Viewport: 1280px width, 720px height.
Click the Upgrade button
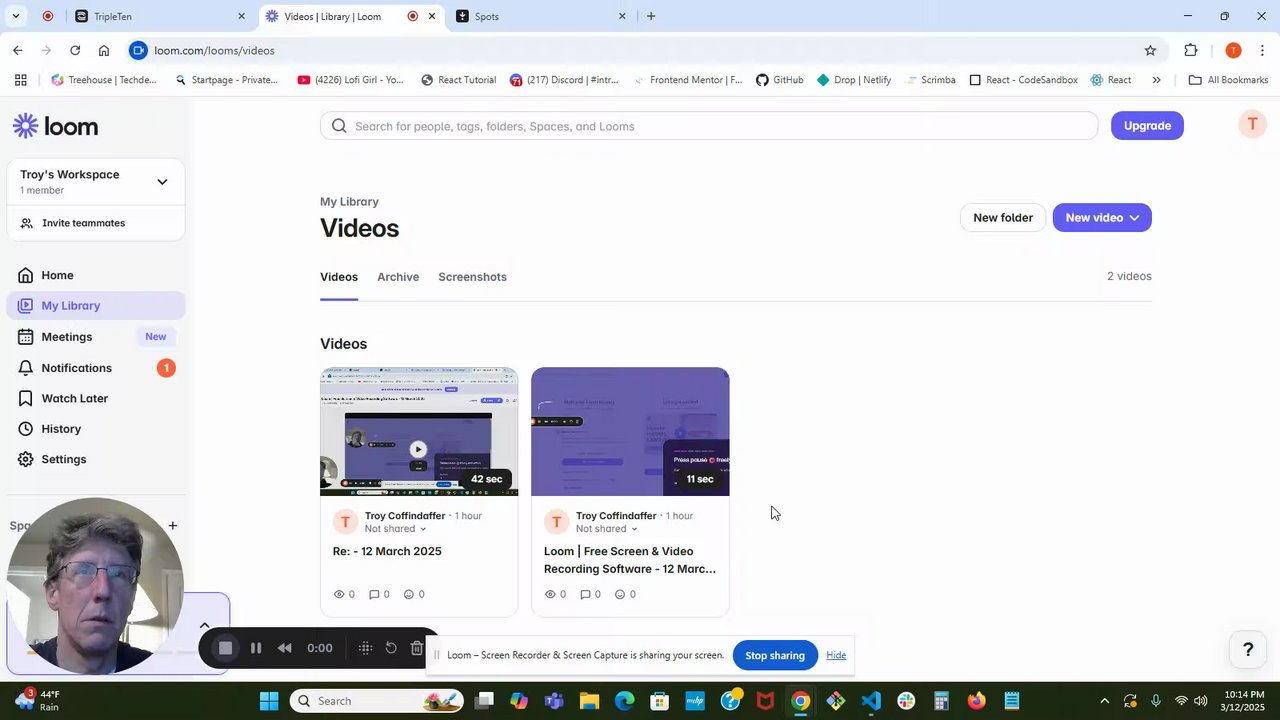click(x=1147, y=126)
